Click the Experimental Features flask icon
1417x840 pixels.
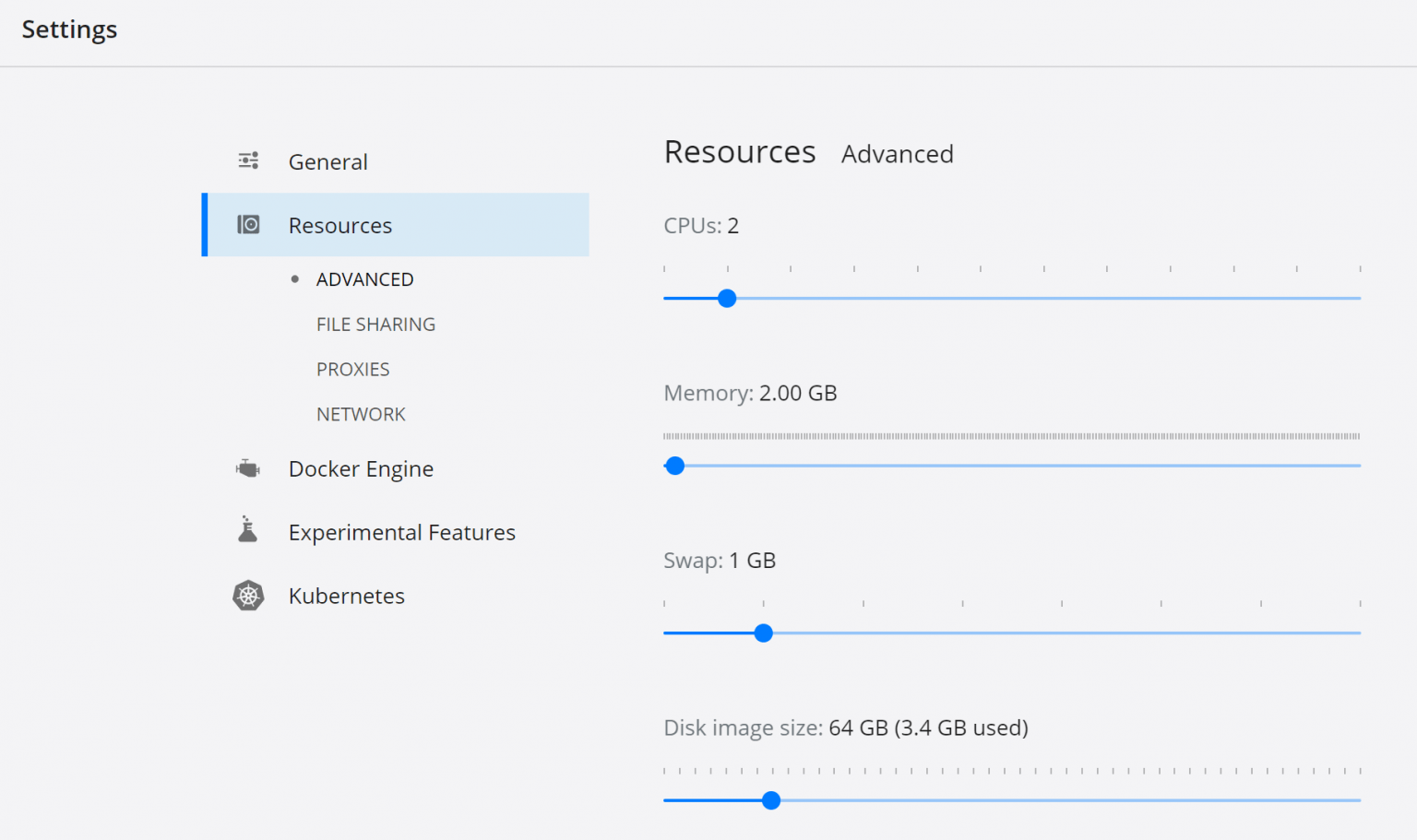click(x=247, y=530)
